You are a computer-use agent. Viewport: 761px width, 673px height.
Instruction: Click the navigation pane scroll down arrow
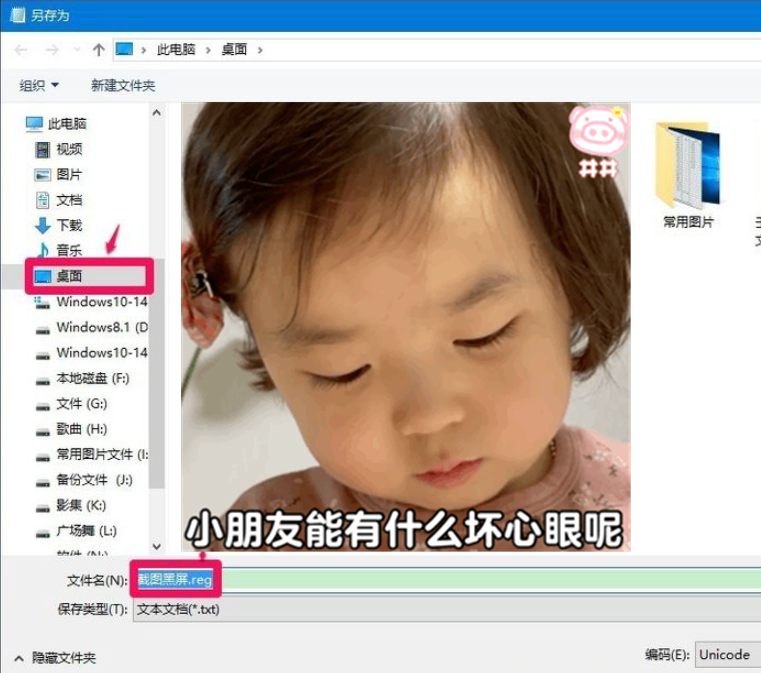(x=157, y=547)
